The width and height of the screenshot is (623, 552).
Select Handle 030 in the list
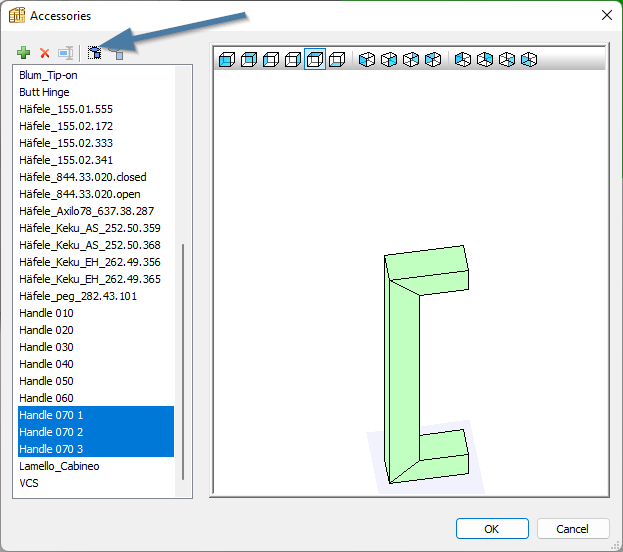tap(96, 347)
